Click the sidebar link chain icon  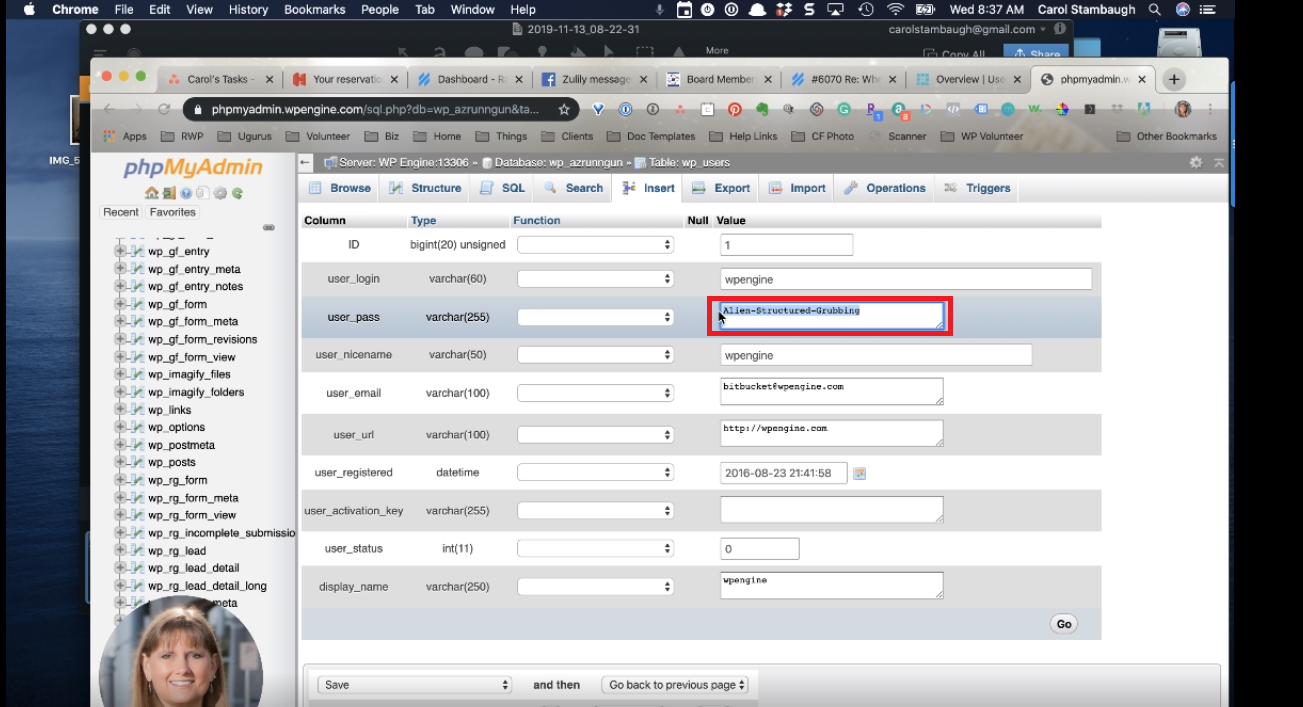[269, 228]
